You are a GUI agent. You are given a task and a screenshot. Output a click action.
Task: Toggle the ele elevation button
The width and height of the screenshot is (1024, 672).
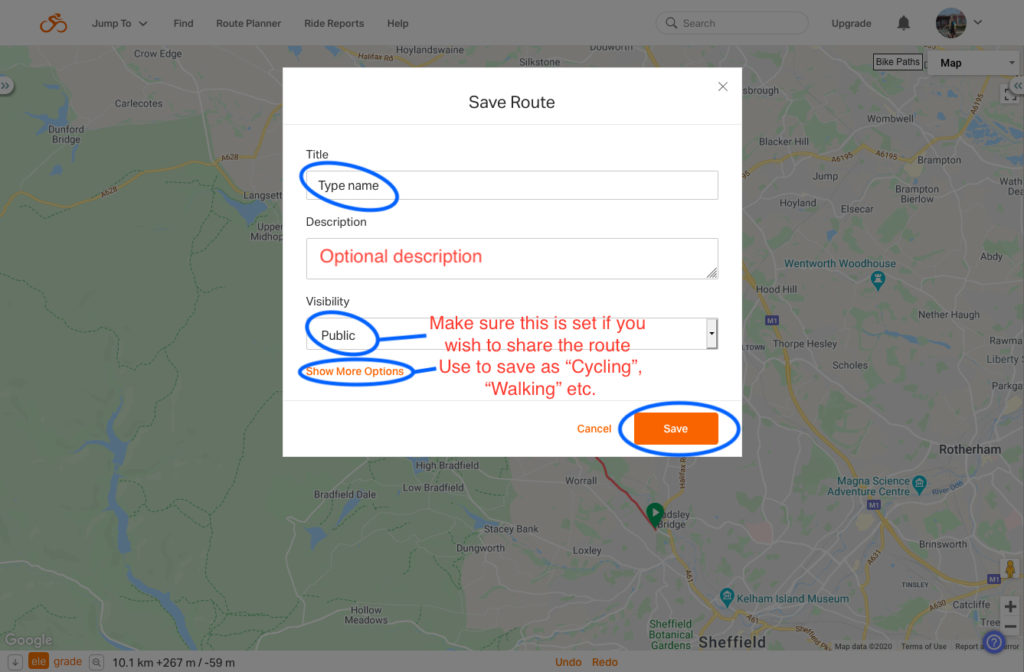[39, 662]
